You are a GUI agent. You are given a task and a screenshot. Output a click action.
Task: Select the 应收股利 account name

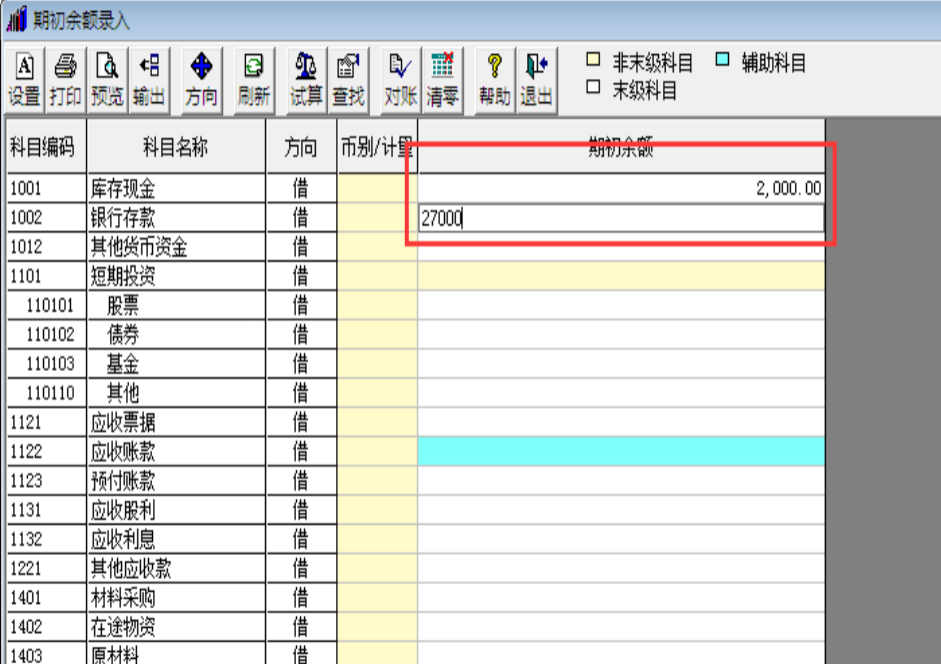point(122,510)
